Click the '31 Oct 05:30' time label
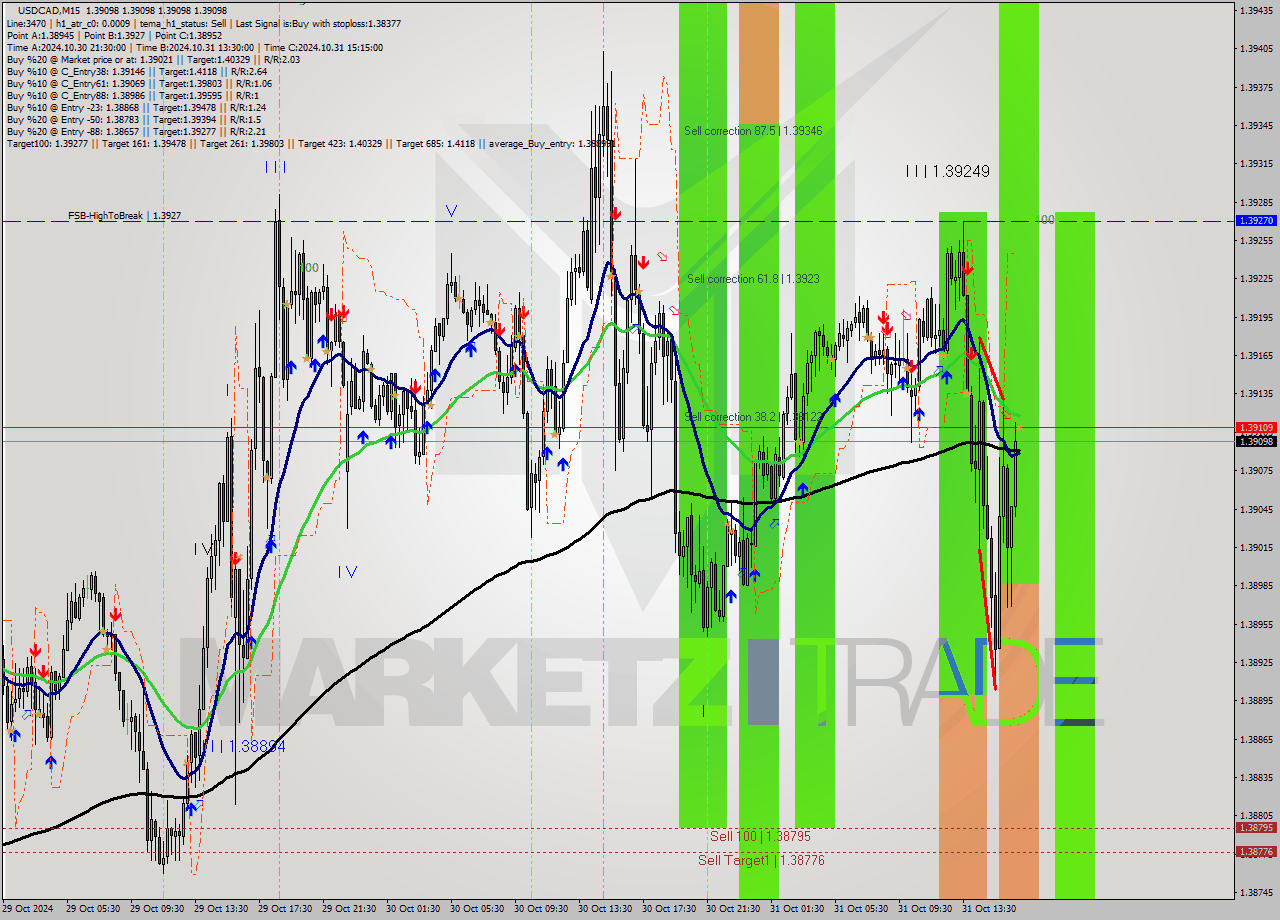1280x920 pixels. 863,909
